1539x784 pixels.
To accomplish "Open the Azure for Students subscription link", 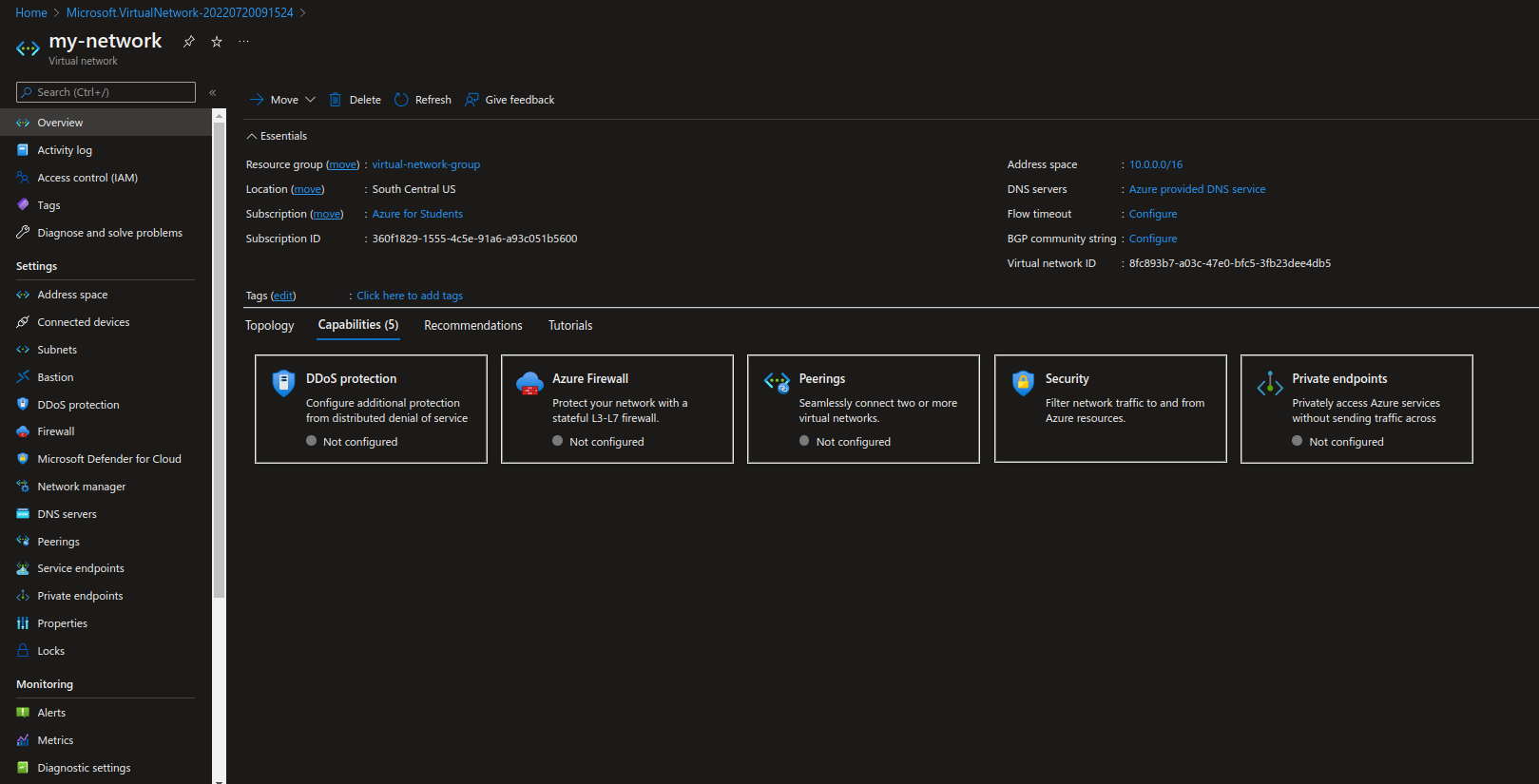I will [x=417, y=214].
